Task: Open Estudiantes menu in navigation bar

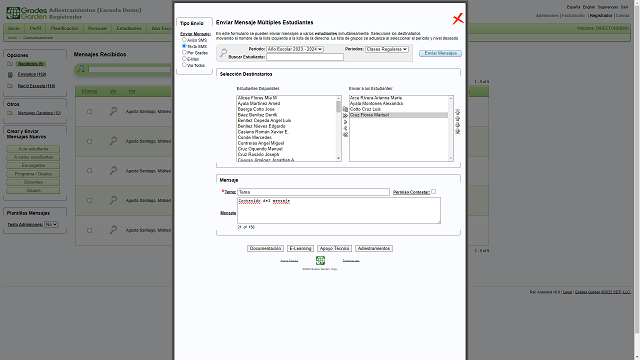Action: (129, 29)
